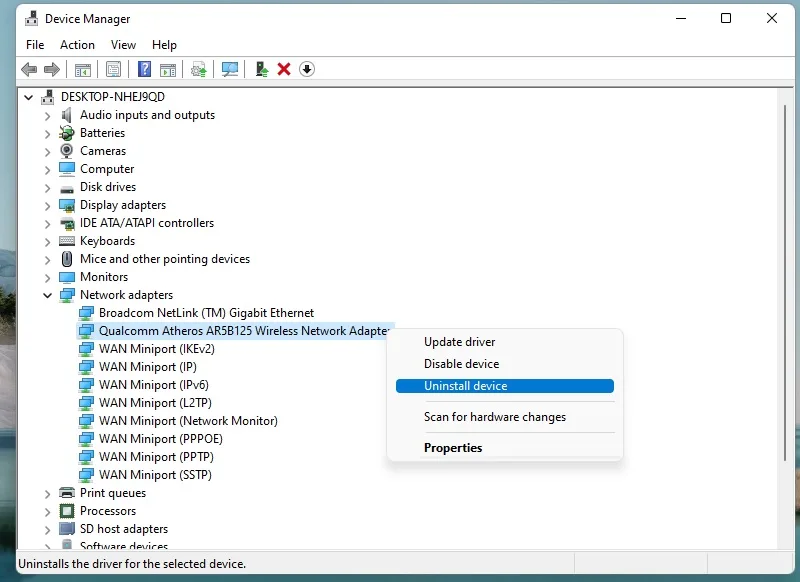Click the Properties sheet toolbar icon
The width and height of the screenshot is (800, 582).
pos(113,69)
